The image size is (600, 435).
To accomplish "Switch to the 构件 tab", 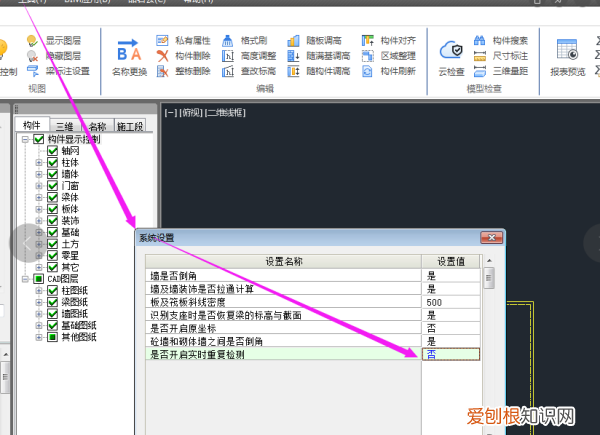I will click(x=32, y=125).
